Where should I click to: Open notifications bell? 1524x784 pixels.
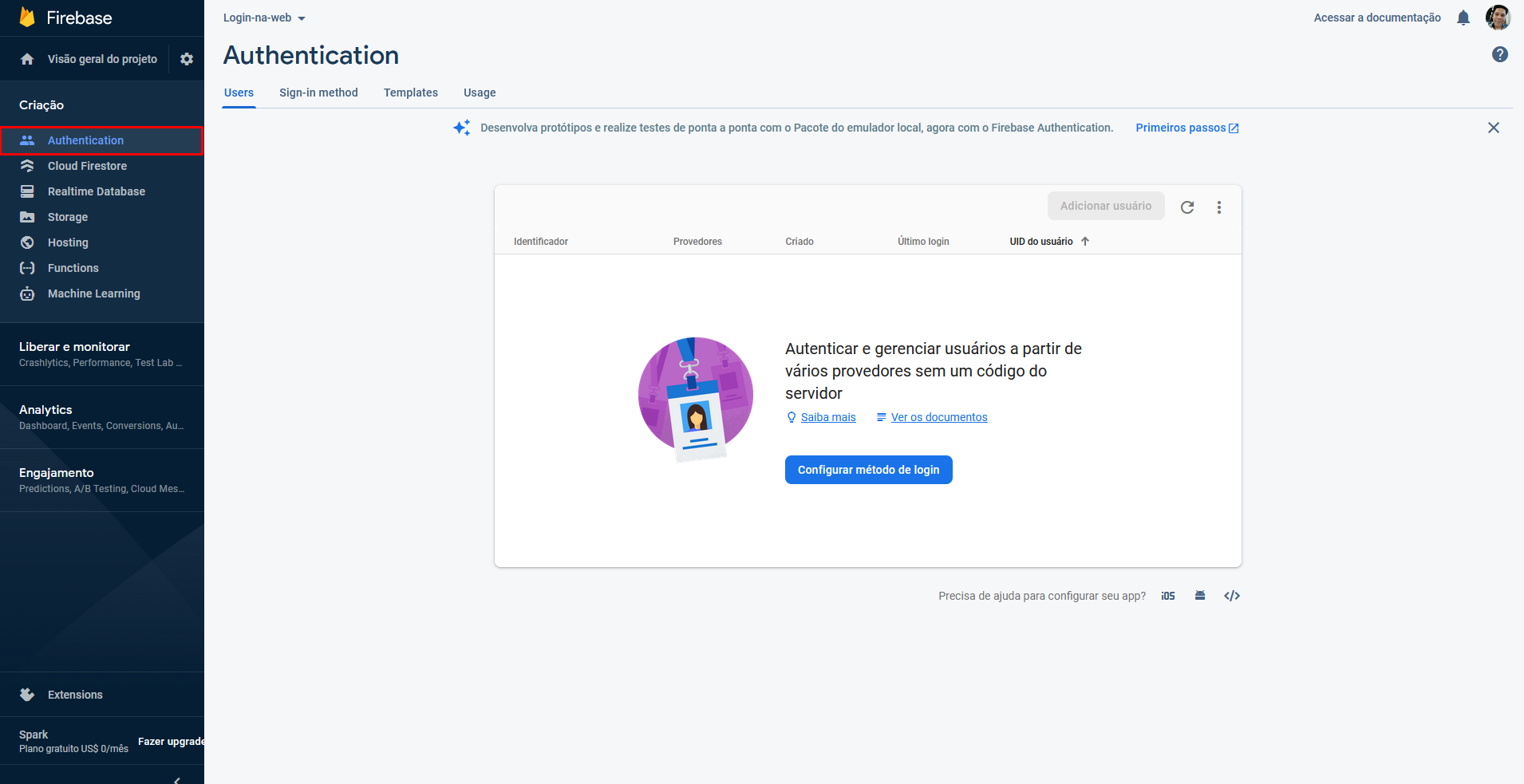point(1463,18)
